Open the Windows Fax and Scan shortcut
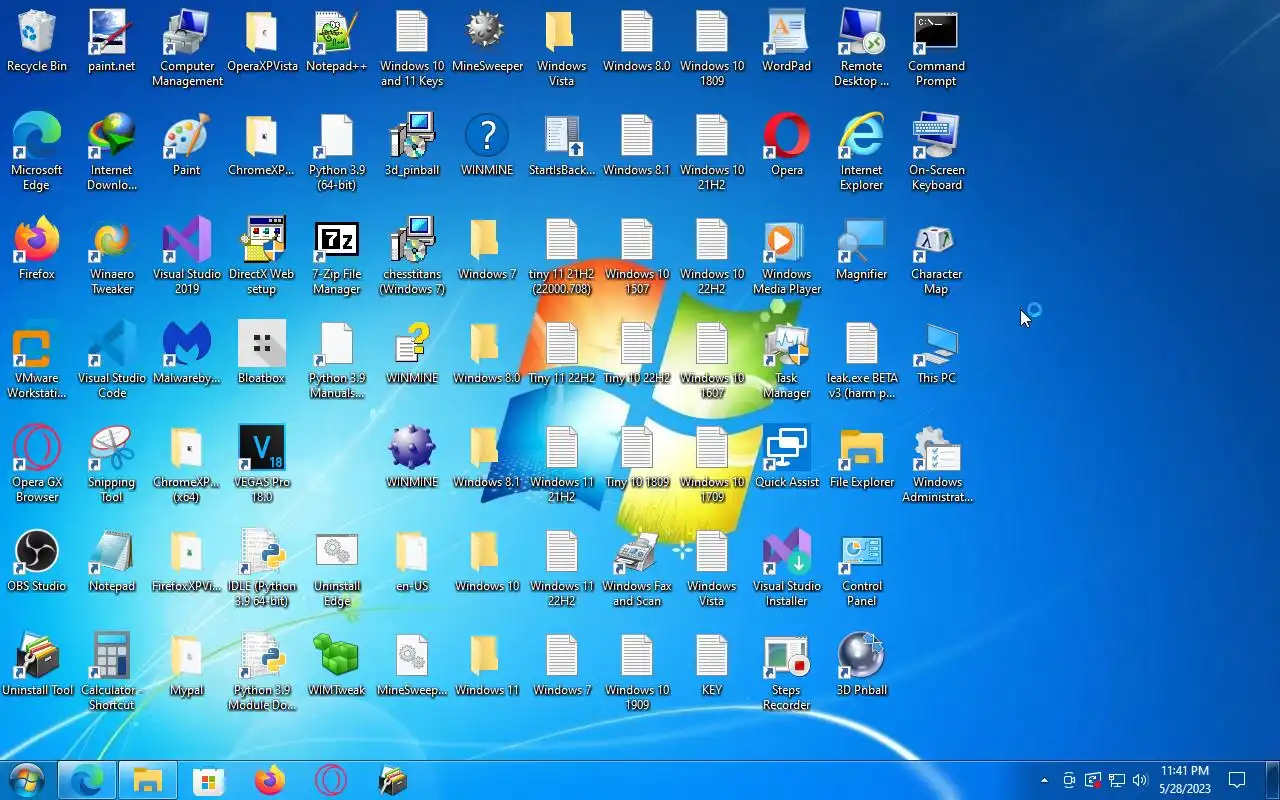1280x800 pixels. pyautogui.click(x=637, y=569)
